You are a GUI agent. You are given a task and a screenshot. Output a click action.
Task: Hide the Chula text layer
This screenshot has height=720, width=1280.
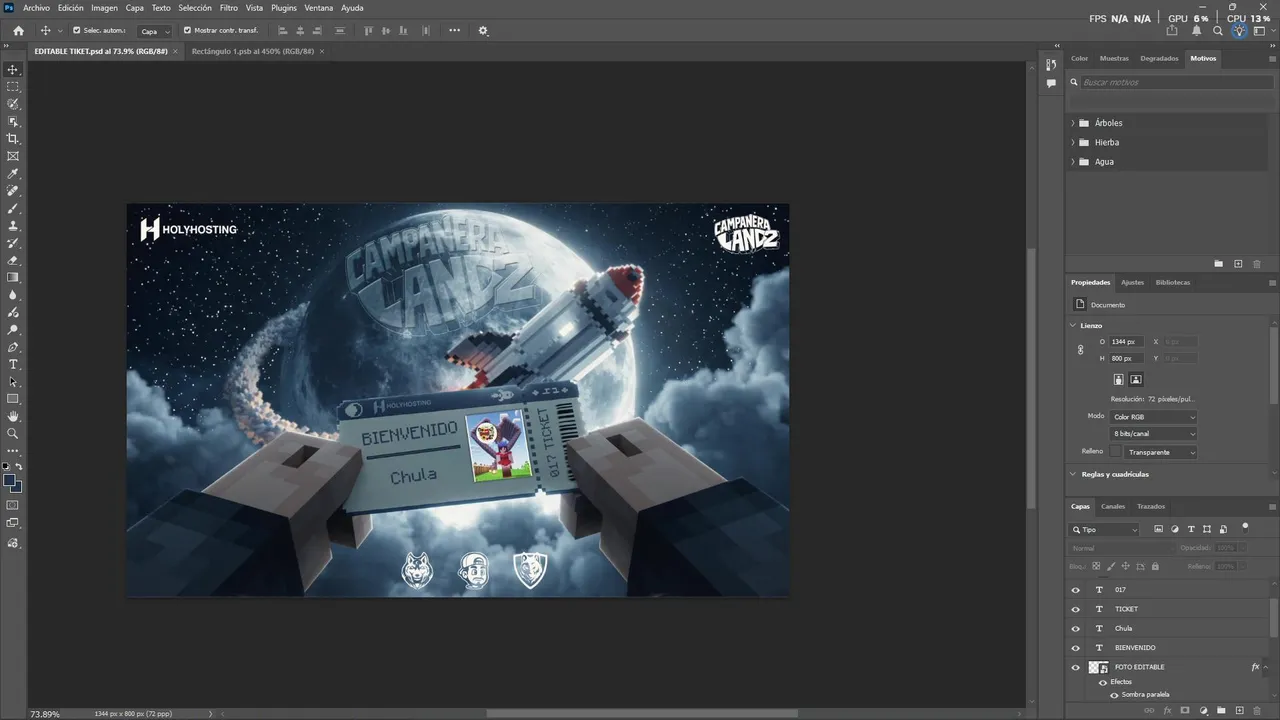(x=1076, y=628)
